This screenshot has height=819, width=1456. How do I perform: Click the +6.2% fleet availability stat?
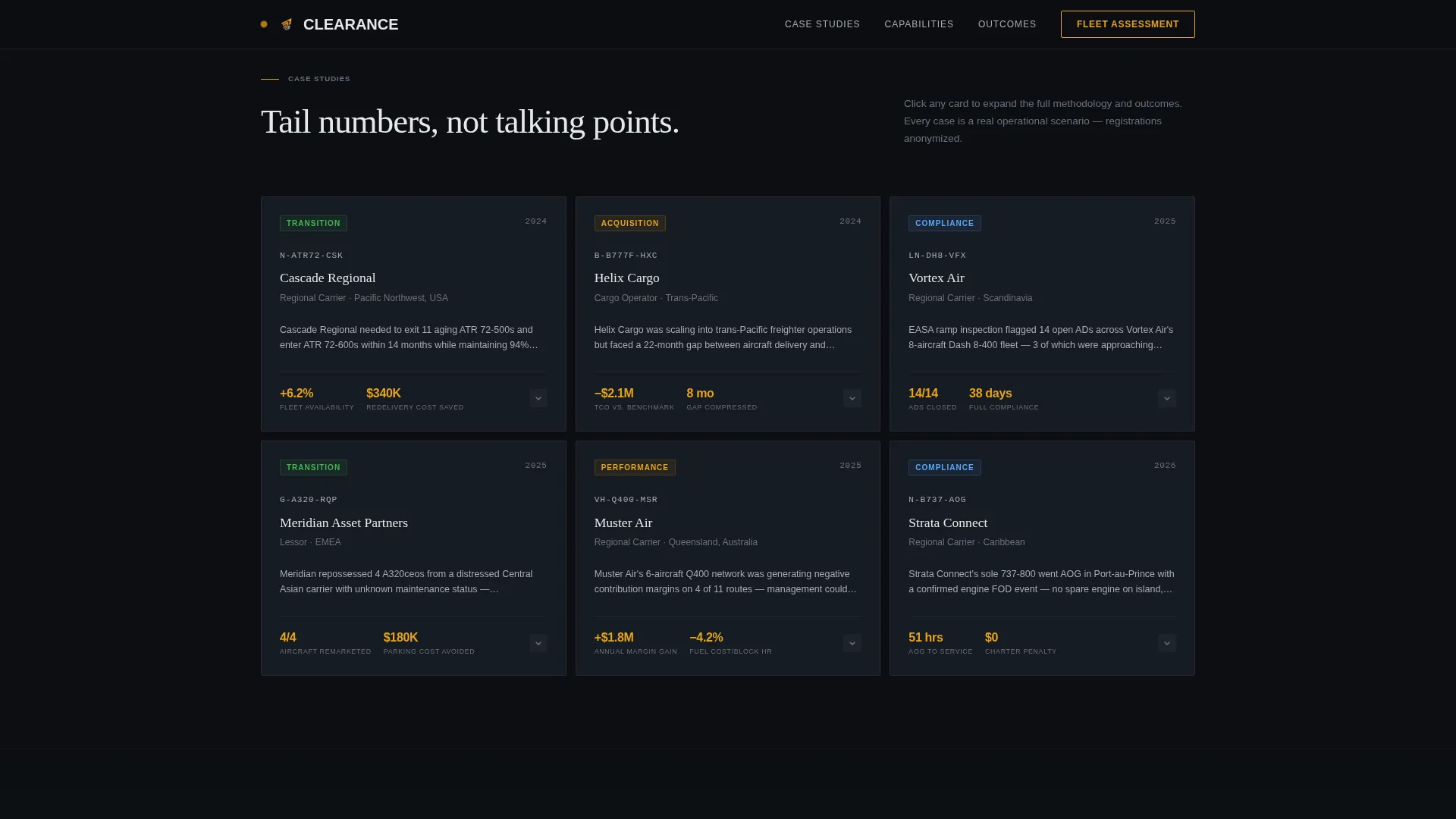pos(317,399)
